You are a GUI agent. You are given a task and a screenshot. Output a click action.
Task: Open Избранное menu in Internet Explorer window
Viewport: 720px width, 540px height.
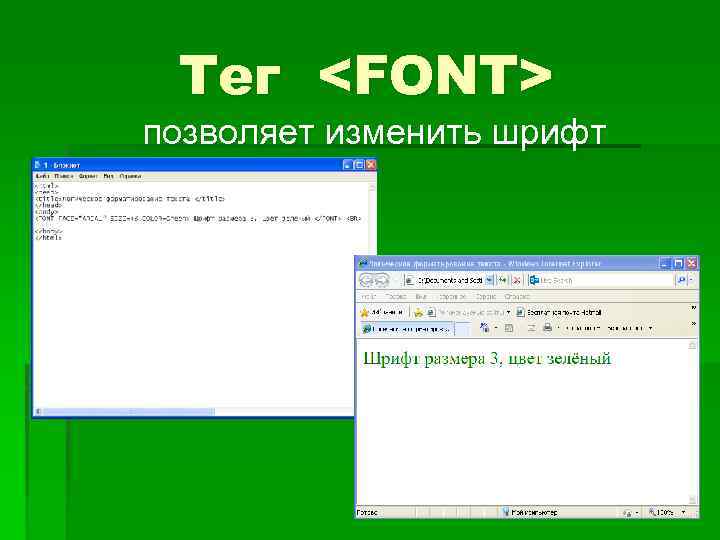[452, 297]
